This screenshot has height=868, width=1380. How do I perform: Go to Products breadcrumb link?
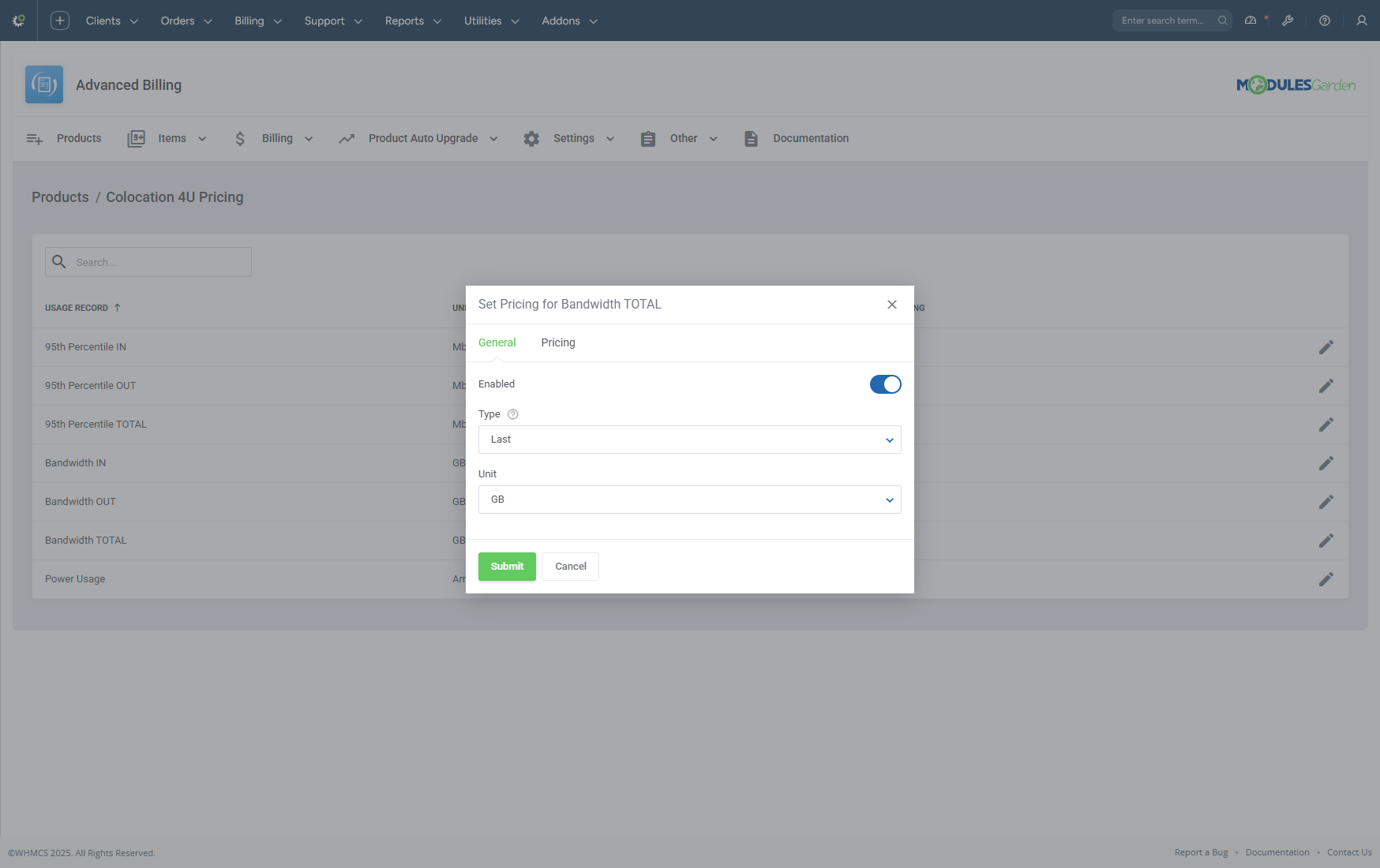60,197
